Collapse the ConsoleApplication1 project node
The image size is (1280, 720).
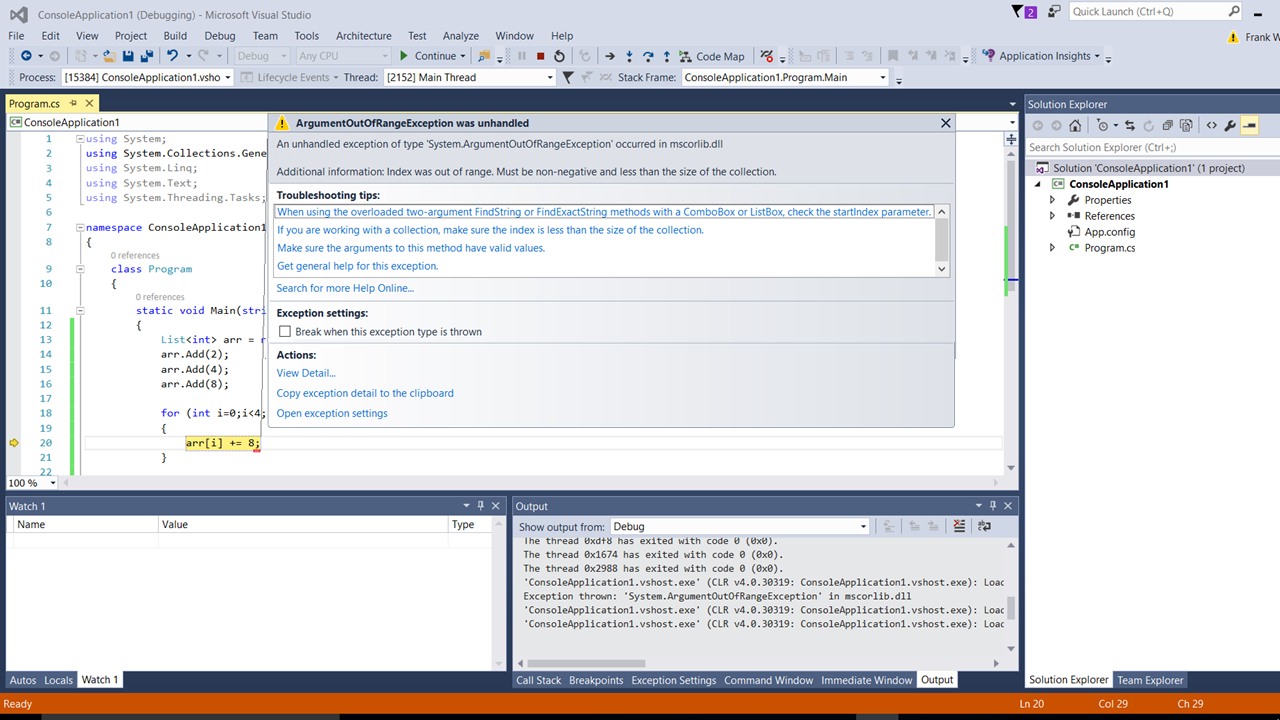[1037, 184]
